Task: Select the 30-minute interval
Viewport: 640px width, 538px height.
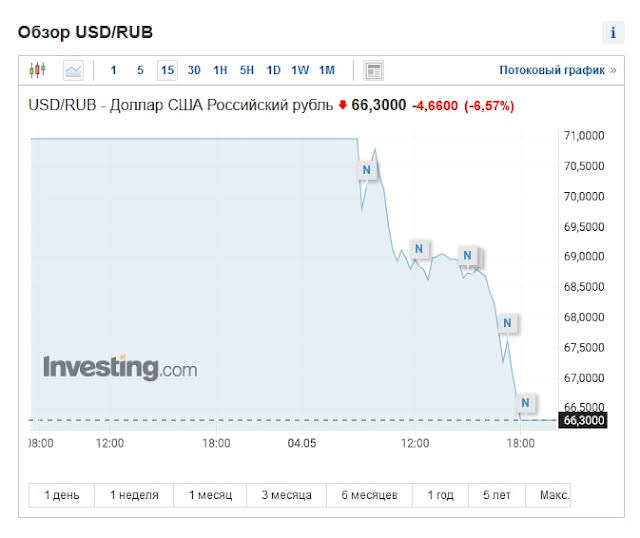Action: click(x=194, y=70)
